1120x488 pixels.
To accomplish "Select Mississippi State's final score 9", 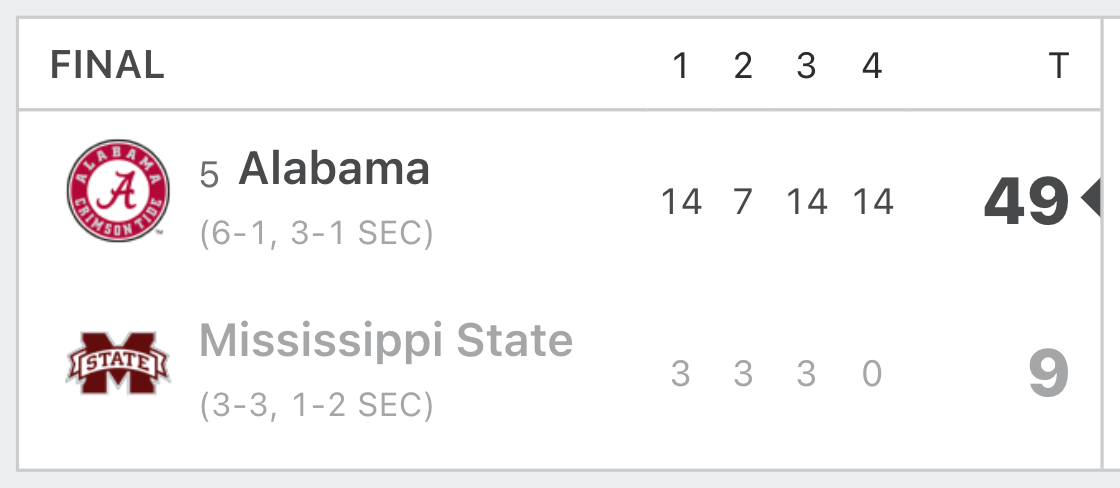I will pos(1049,374).
